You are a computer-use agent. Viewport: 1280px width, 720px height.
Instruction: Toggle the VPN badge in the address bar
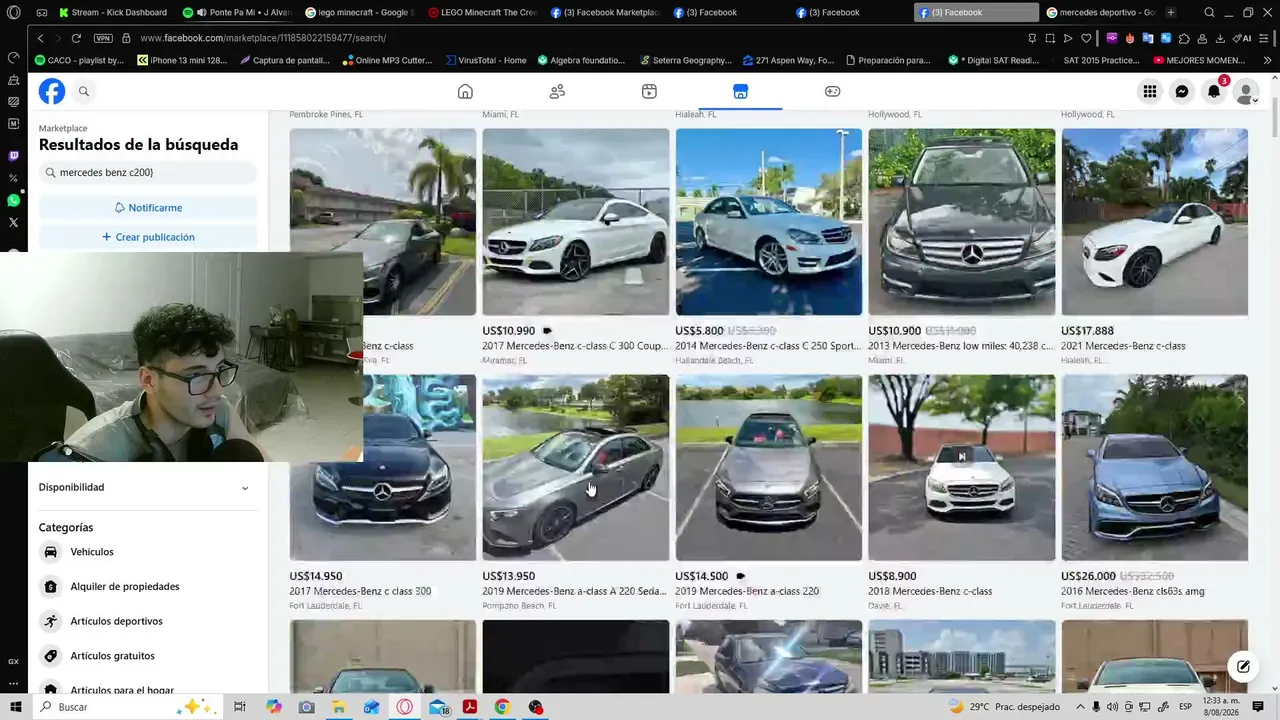tap(103, 38)
